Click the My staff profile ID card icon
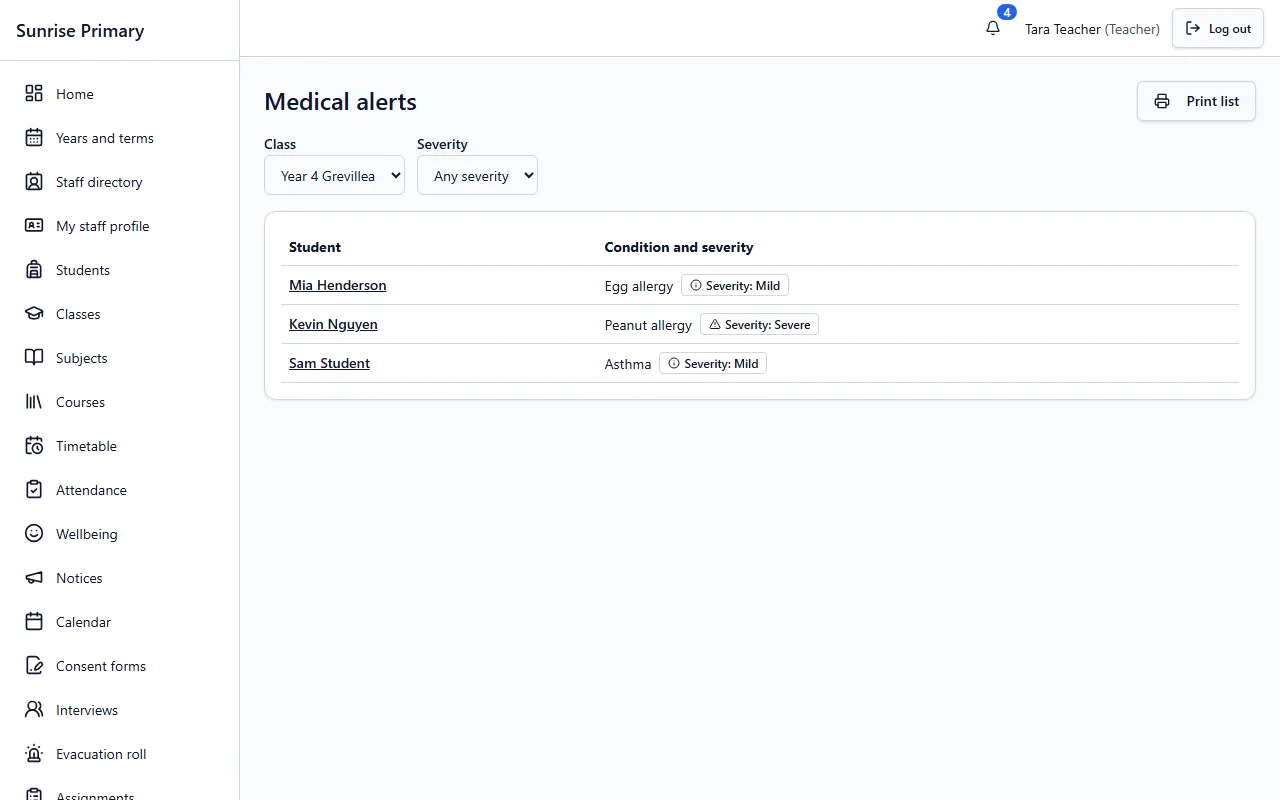Viewport: 1280px width, 800px height. pyautogui.click(x=34, y=226)
